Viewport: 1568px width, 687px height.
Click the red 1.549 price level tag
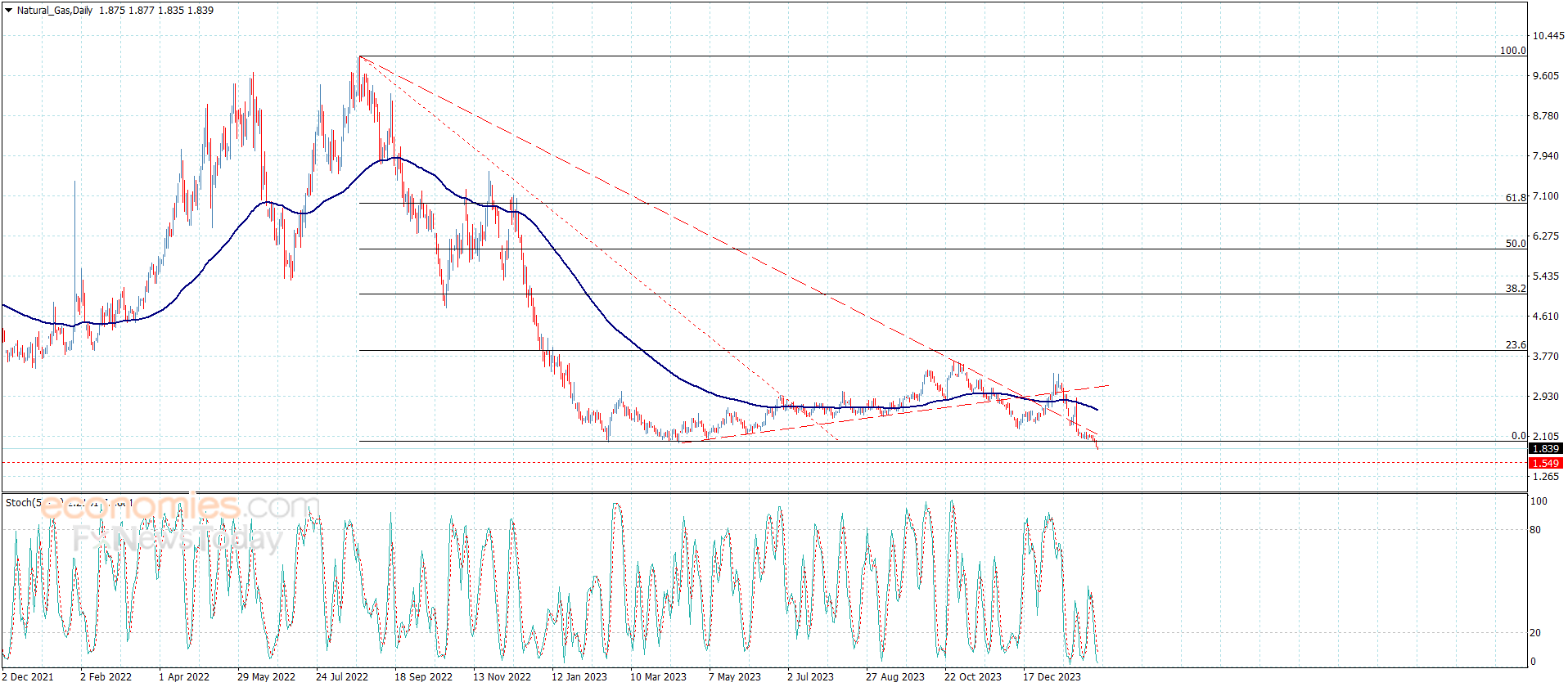(x=1546, y=464)
